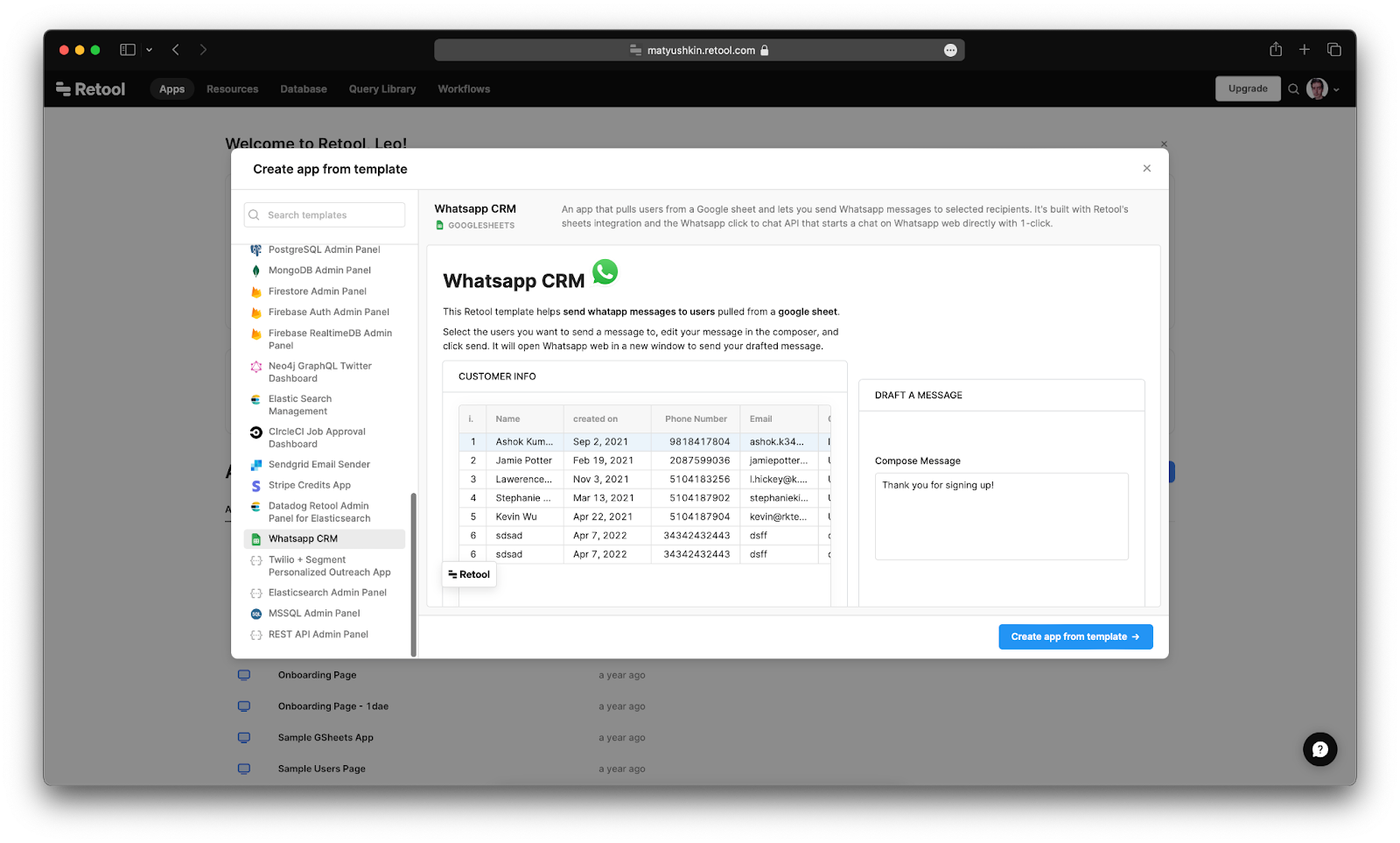The height and width of the screenshot is (843, 1400).
Task: Click the Elasticsearch Admin Panel icon
Action: [x=255, y=594]
